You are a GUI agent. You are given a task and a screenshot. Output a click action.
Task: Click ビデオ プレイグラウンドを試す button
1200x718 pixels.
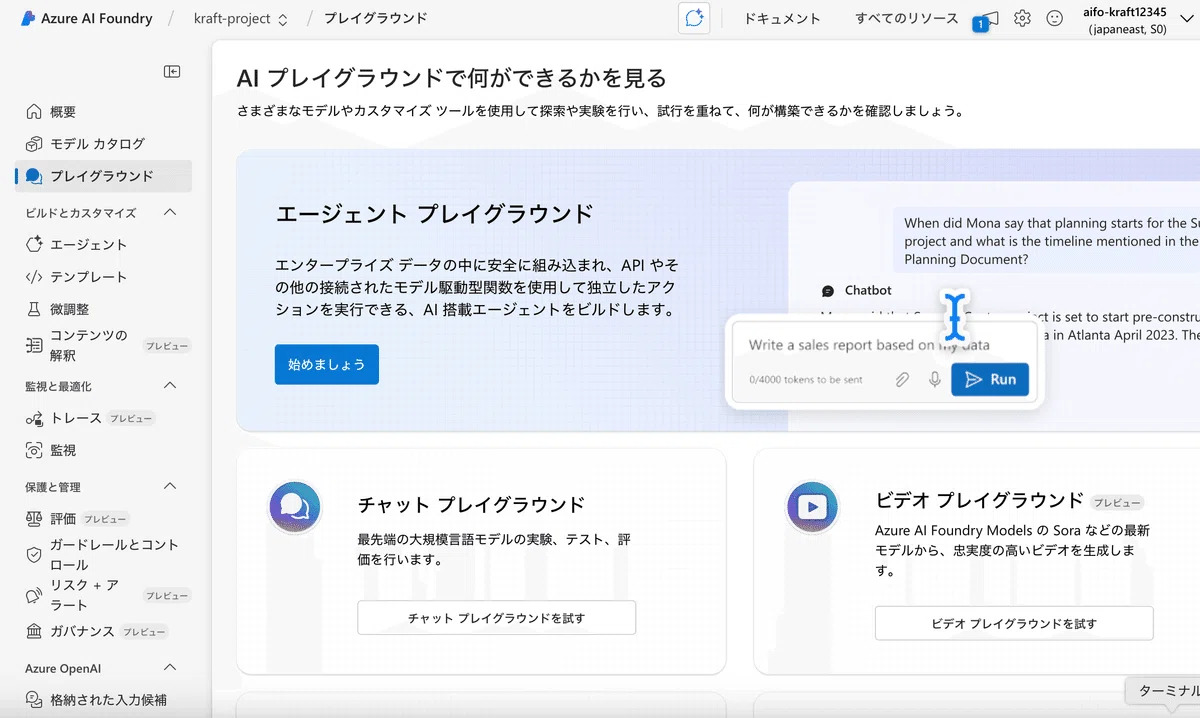1014,623
